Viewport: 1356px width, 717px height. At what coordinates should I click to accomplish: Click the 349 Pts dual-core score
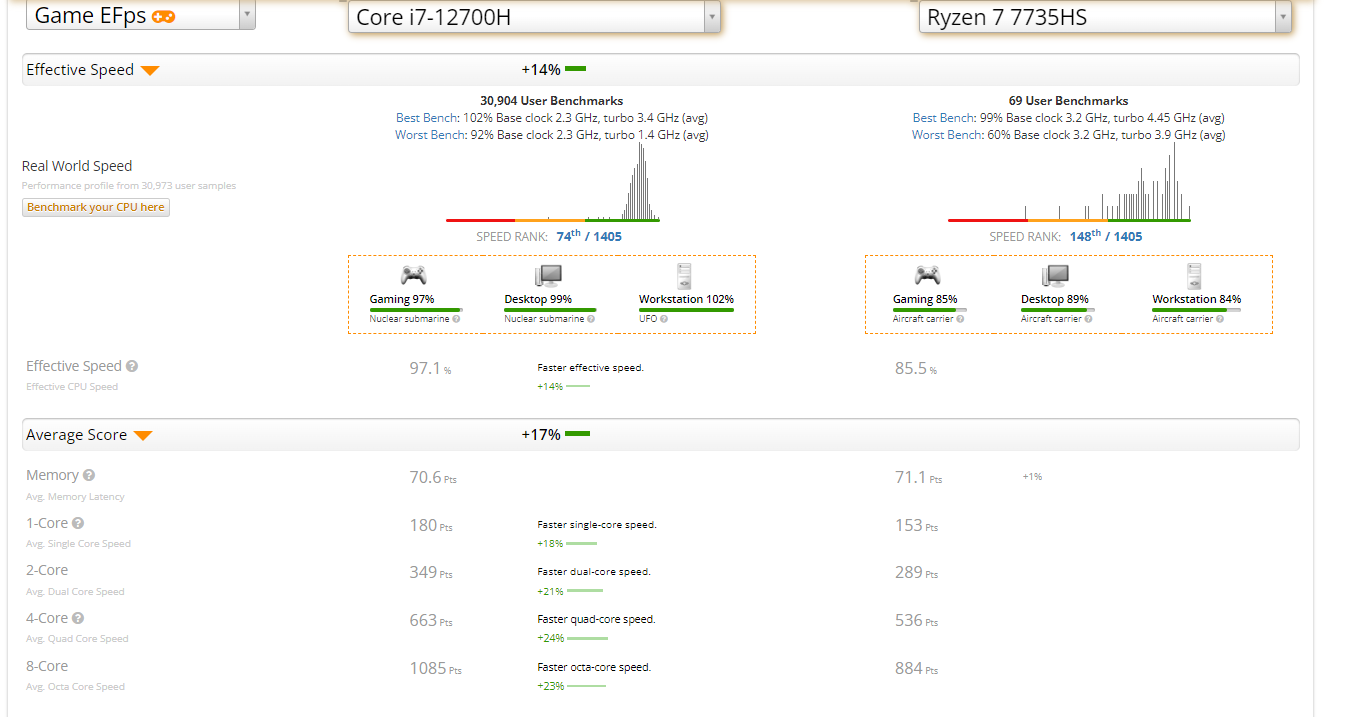pyautogui.click(x=431, y=573)
